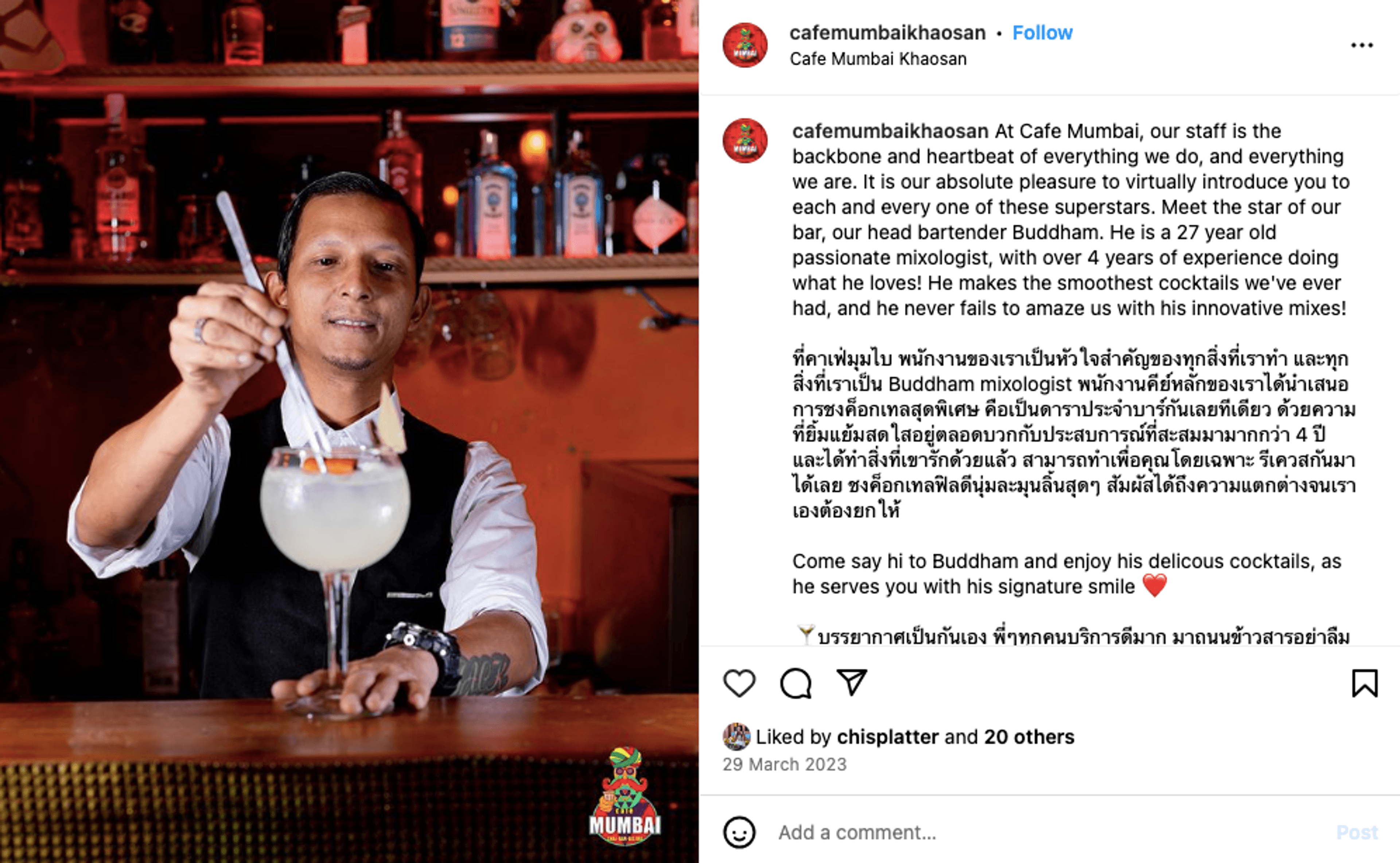The image size is (1400, 863).
Task: Open more options three-dot menu
Action: pyautogui.click(x=1362, y=45)
